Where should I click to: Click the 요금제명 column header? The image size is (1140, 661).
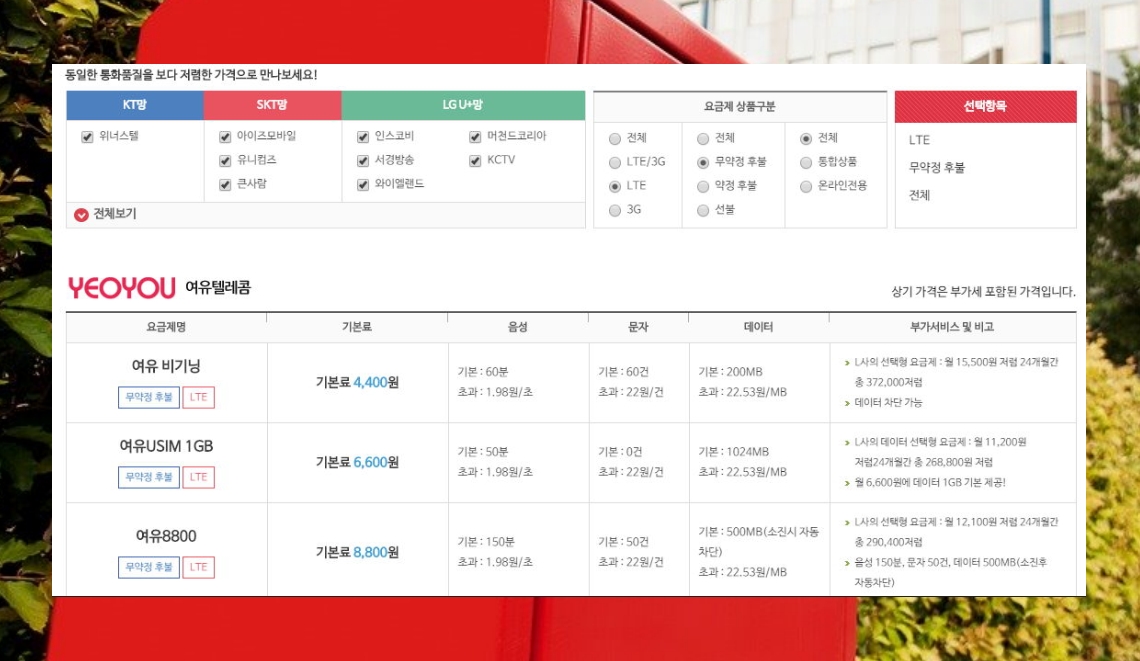tap(166, 327)
